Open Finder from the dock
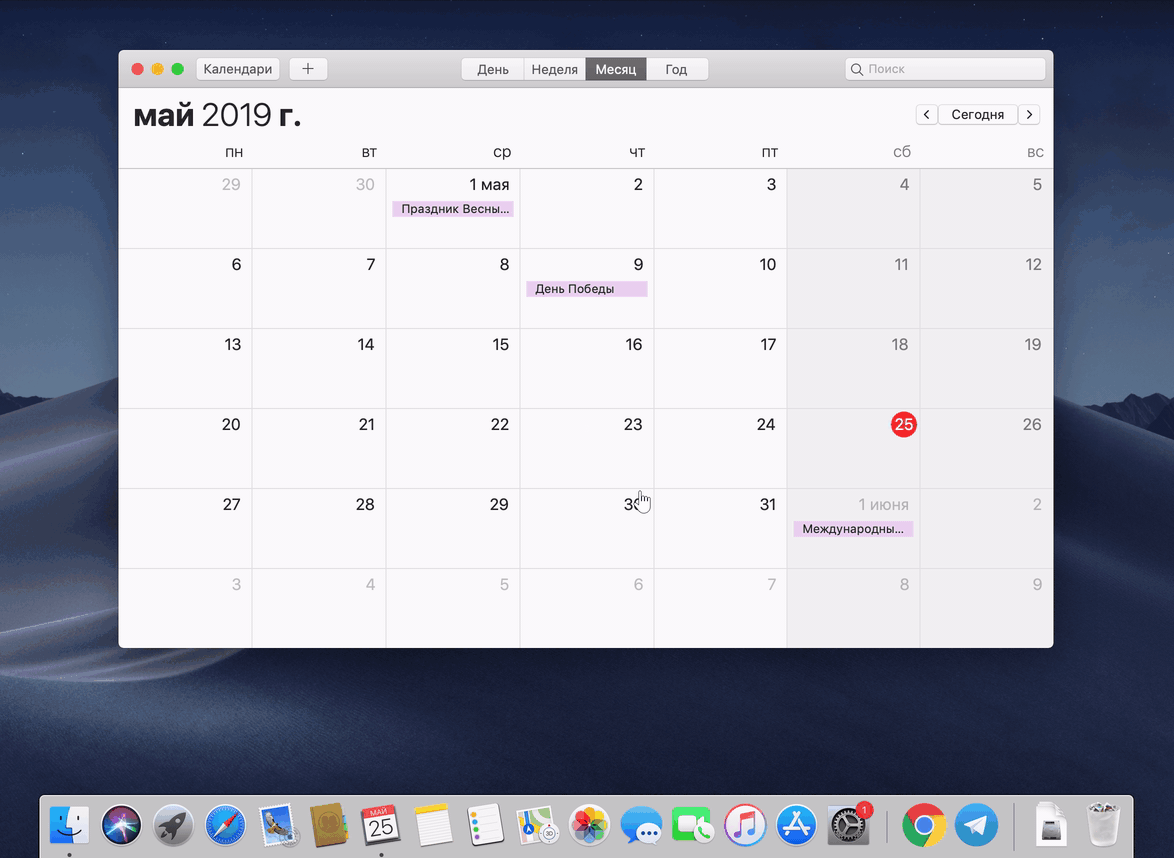The image size is (1174, 858). click(69, 825)
